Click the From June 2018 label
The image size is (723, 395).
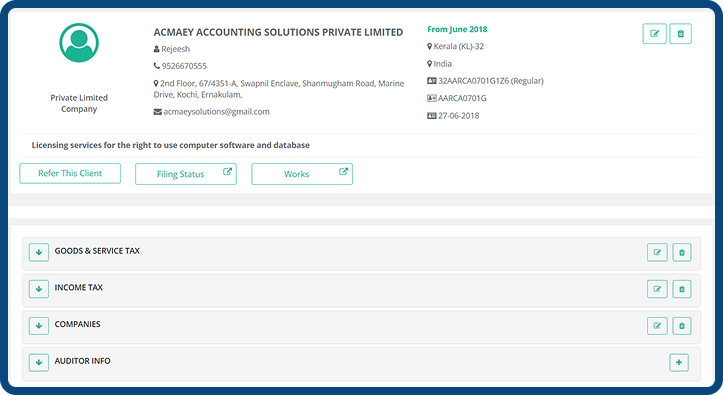(457, 29)
